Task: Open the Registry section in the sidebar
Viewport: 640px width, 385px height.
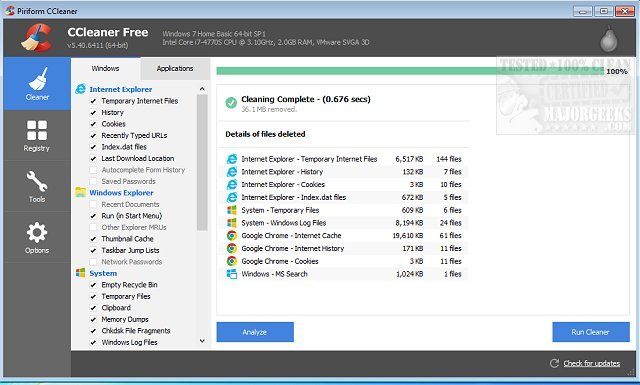Action: (37, 135)
